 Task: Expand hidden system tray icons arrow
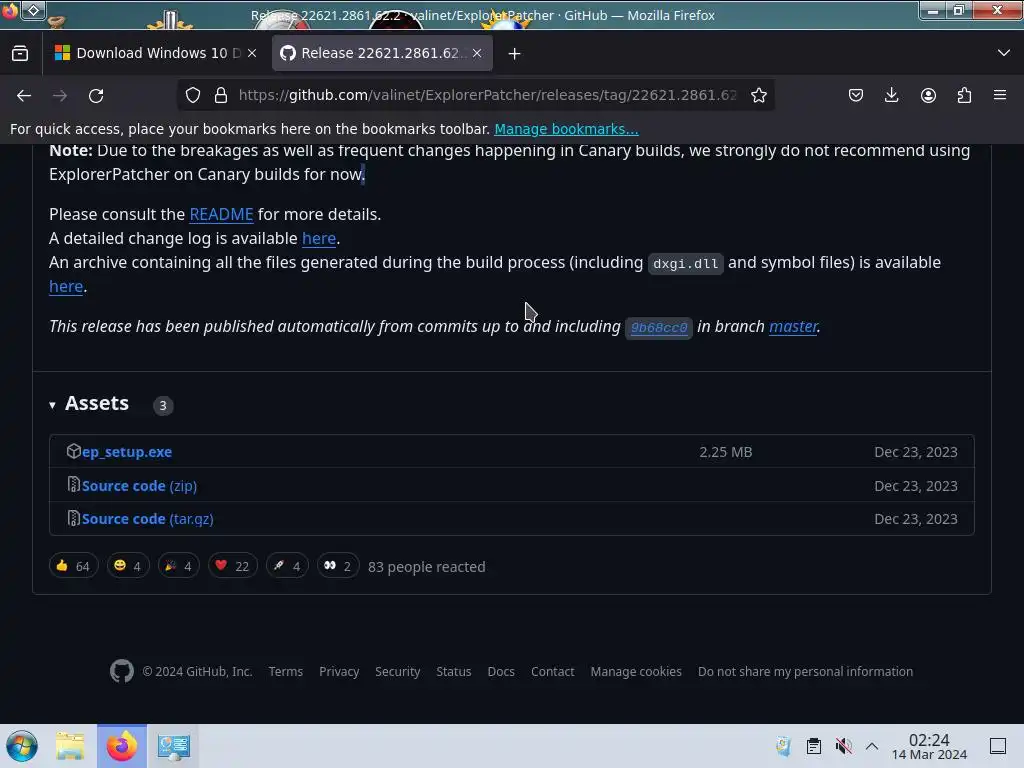click(872, 746)
